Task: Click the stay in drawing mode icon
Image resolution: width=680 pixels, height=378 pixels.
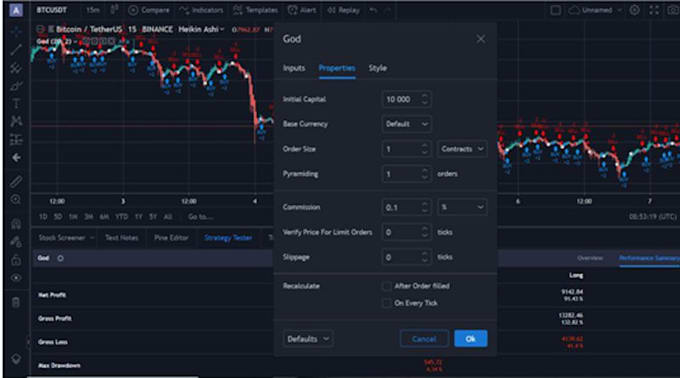Action: click(16, 241)
